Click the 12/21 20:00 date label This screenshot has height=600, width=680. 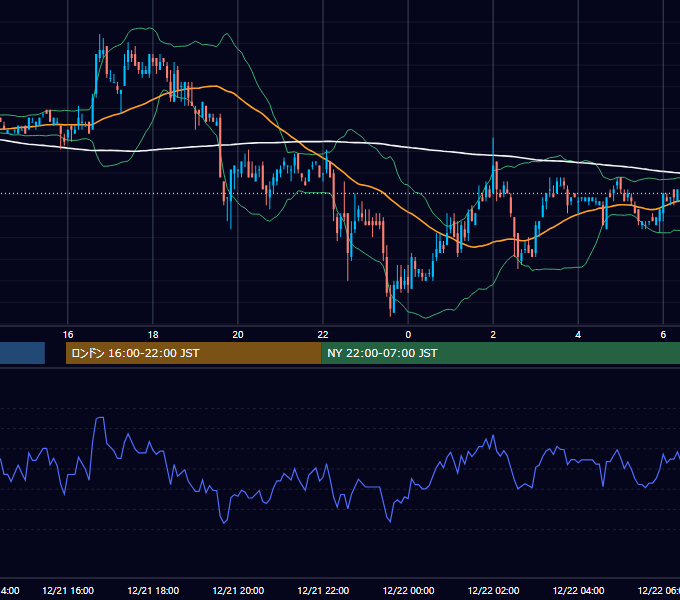click(x=238, y=590)
